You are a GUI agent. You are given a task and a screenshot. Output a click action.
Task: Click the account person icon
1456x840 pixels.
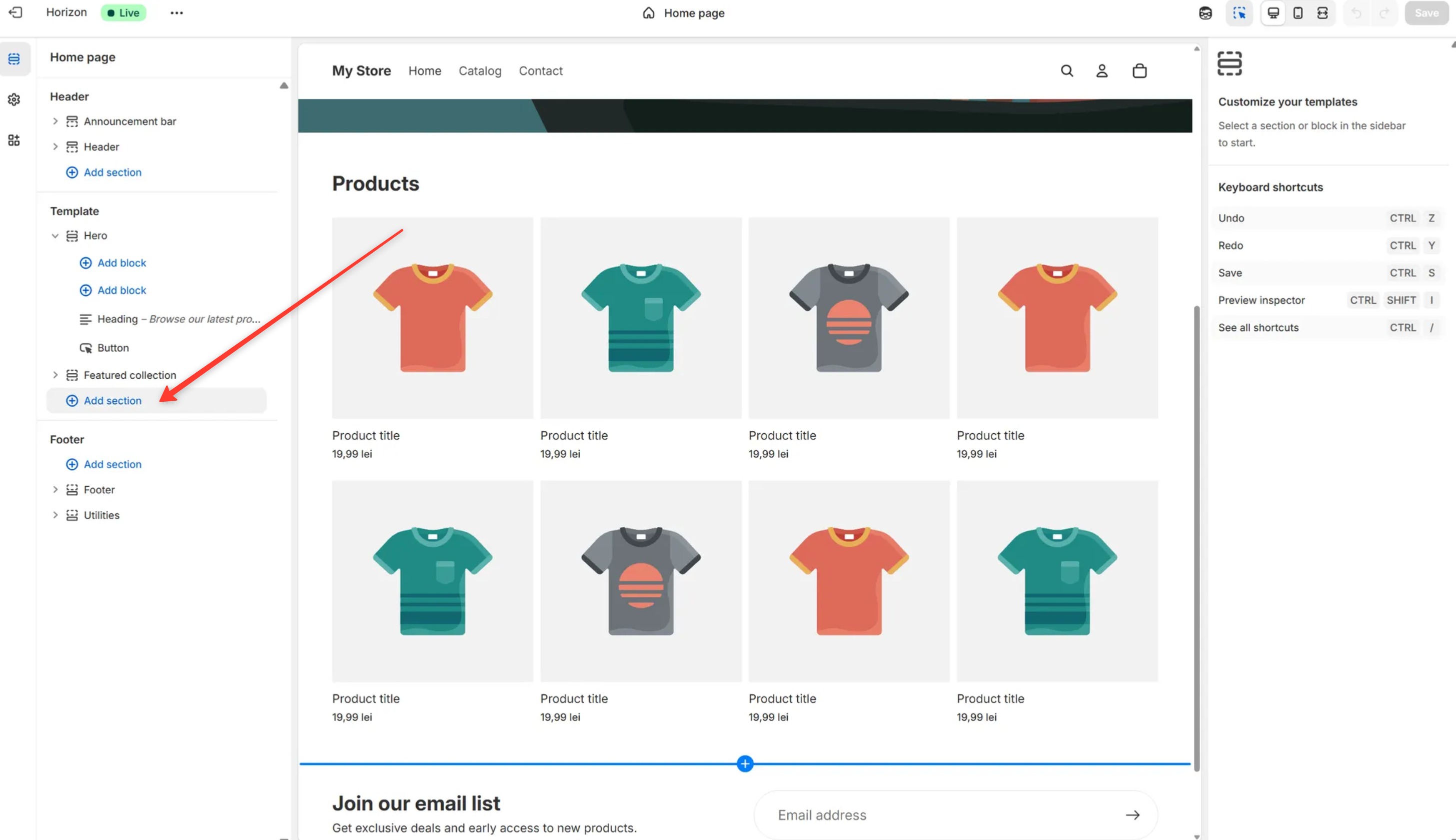(x=1101, y=71)
